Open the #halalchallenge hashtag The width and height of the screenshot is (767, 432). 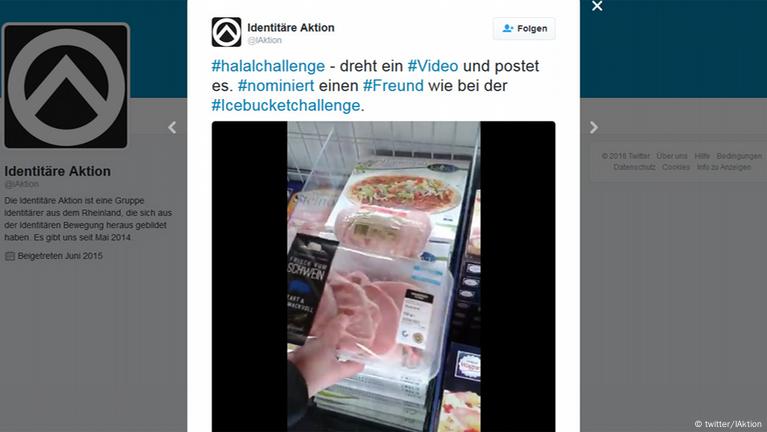(268, 66)
